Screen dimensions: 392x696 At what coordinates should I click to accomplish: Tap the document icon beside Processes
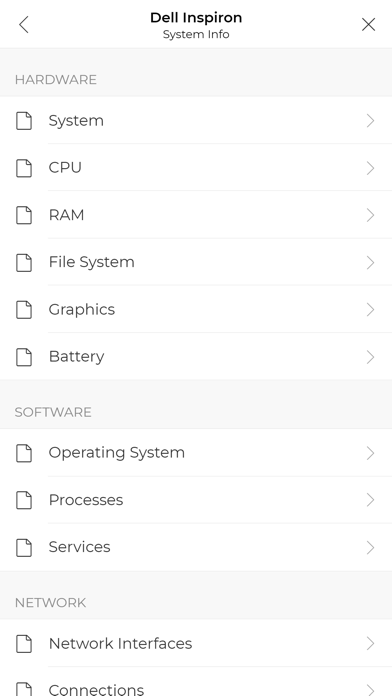pos(24,500)
